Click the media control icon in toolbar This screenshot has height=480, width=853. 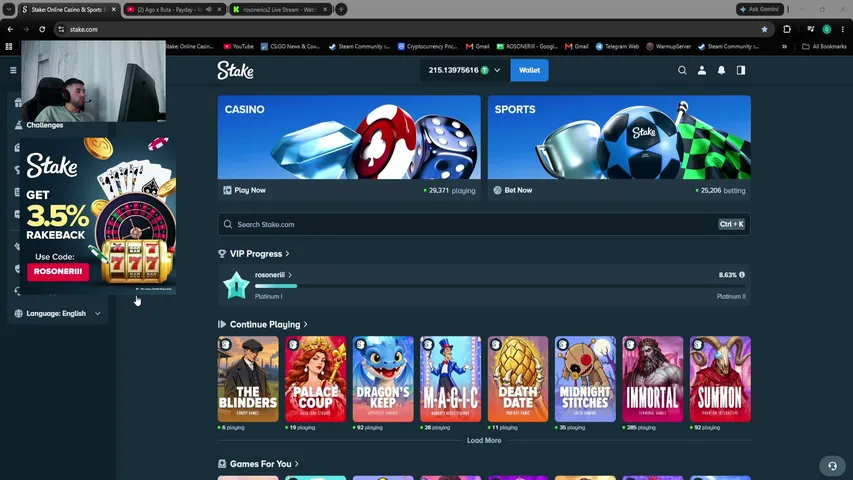pos(811,29)
